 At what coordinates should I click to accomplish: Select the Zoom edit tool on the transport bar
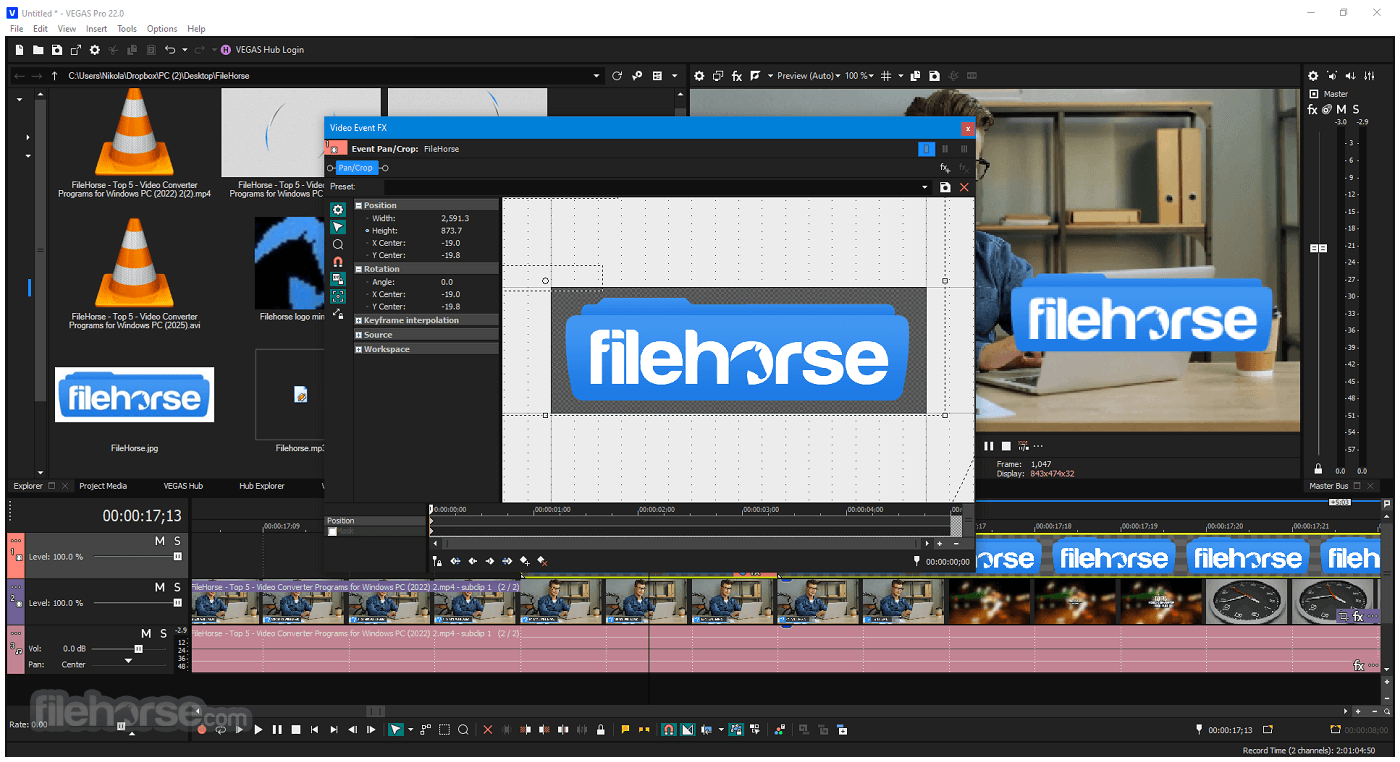click(463, 730)
